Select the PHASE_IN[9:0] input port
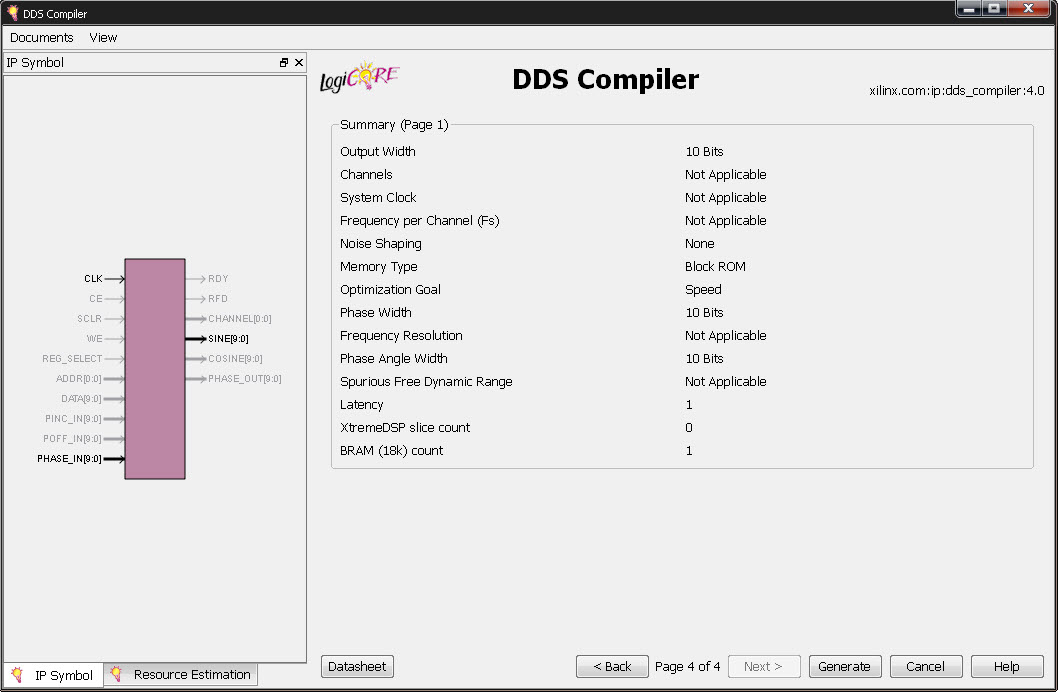Image resolution: width=1058 pixels, height=692 pixels. point(69,459)
